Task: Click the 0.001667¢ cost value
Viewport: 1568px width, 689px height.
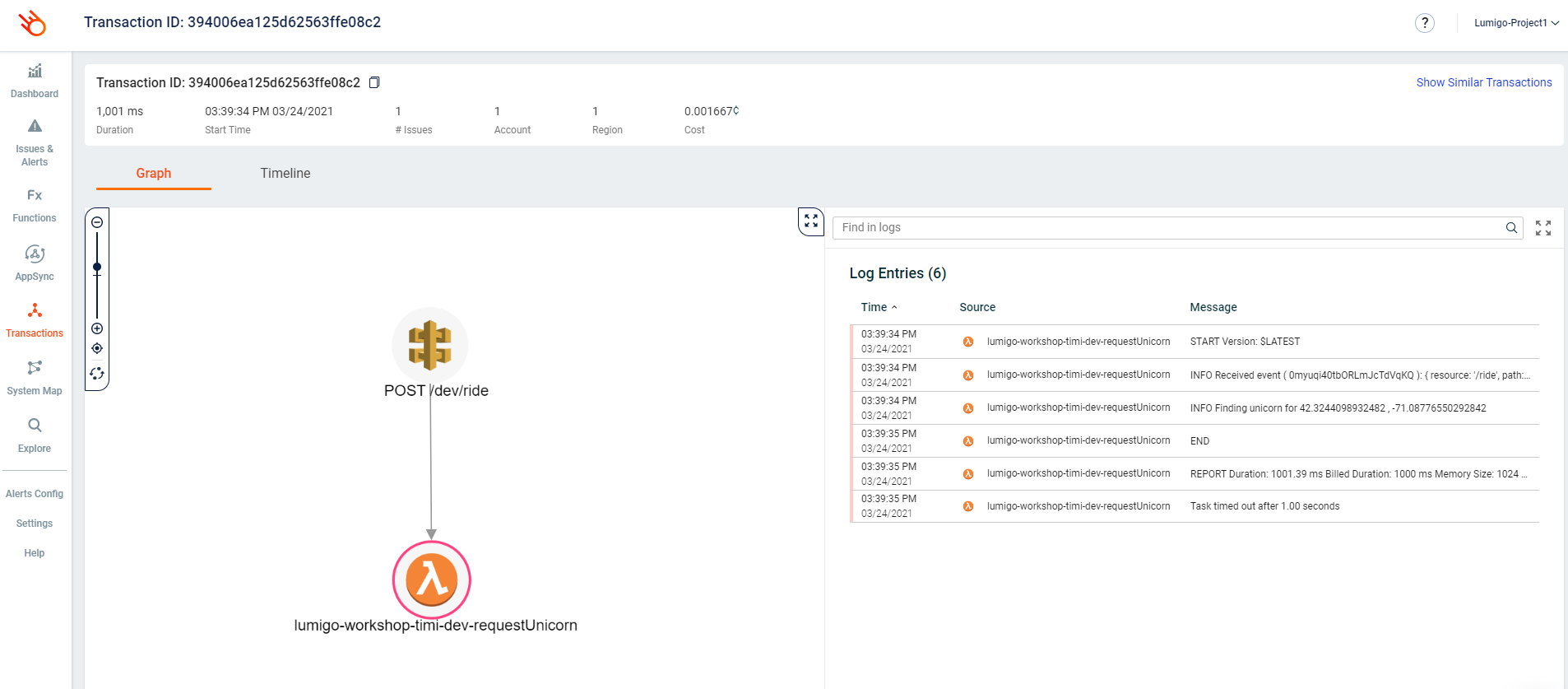Action: [712, 111]
